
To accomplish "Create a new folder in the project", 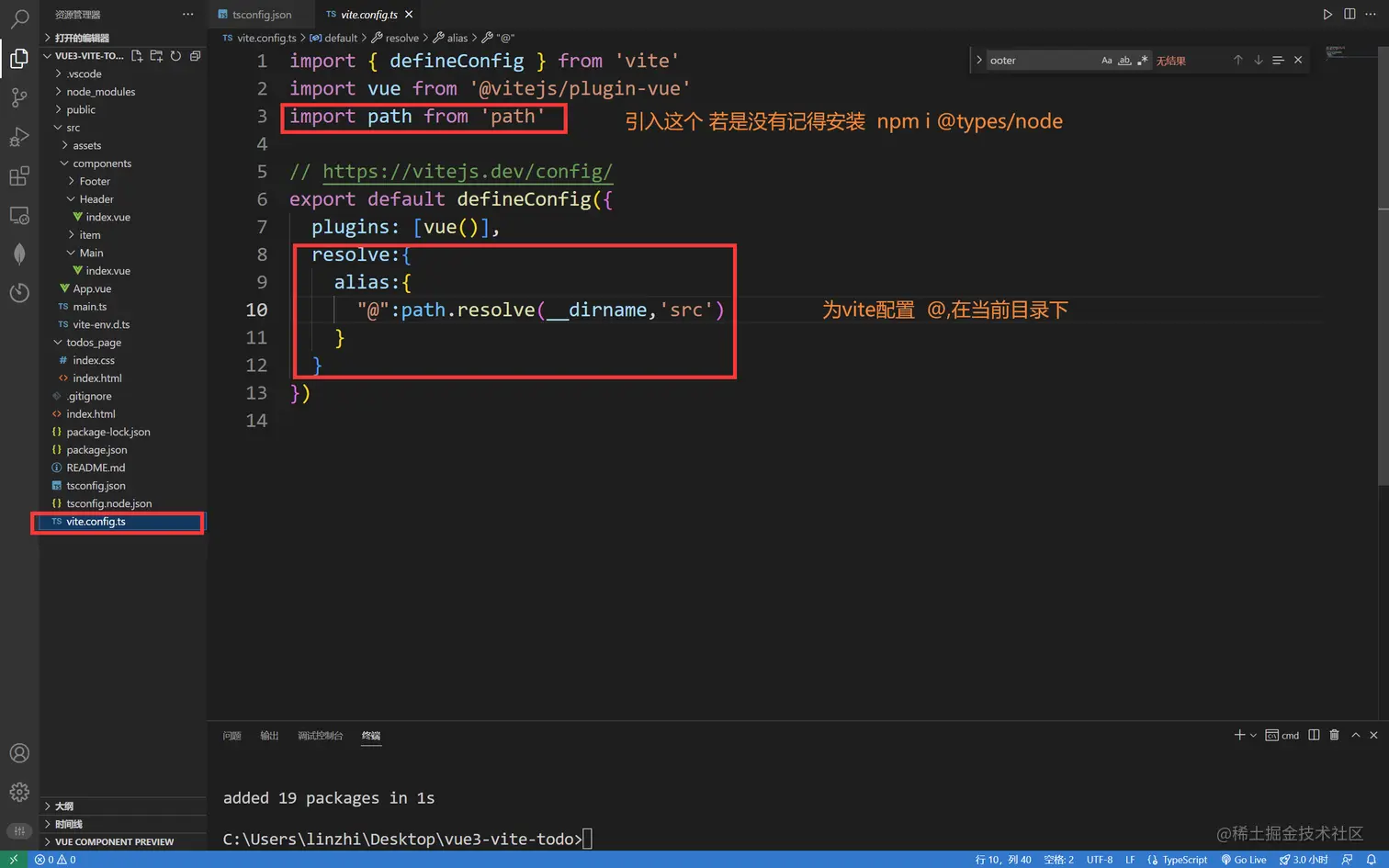I will point(156,56).
